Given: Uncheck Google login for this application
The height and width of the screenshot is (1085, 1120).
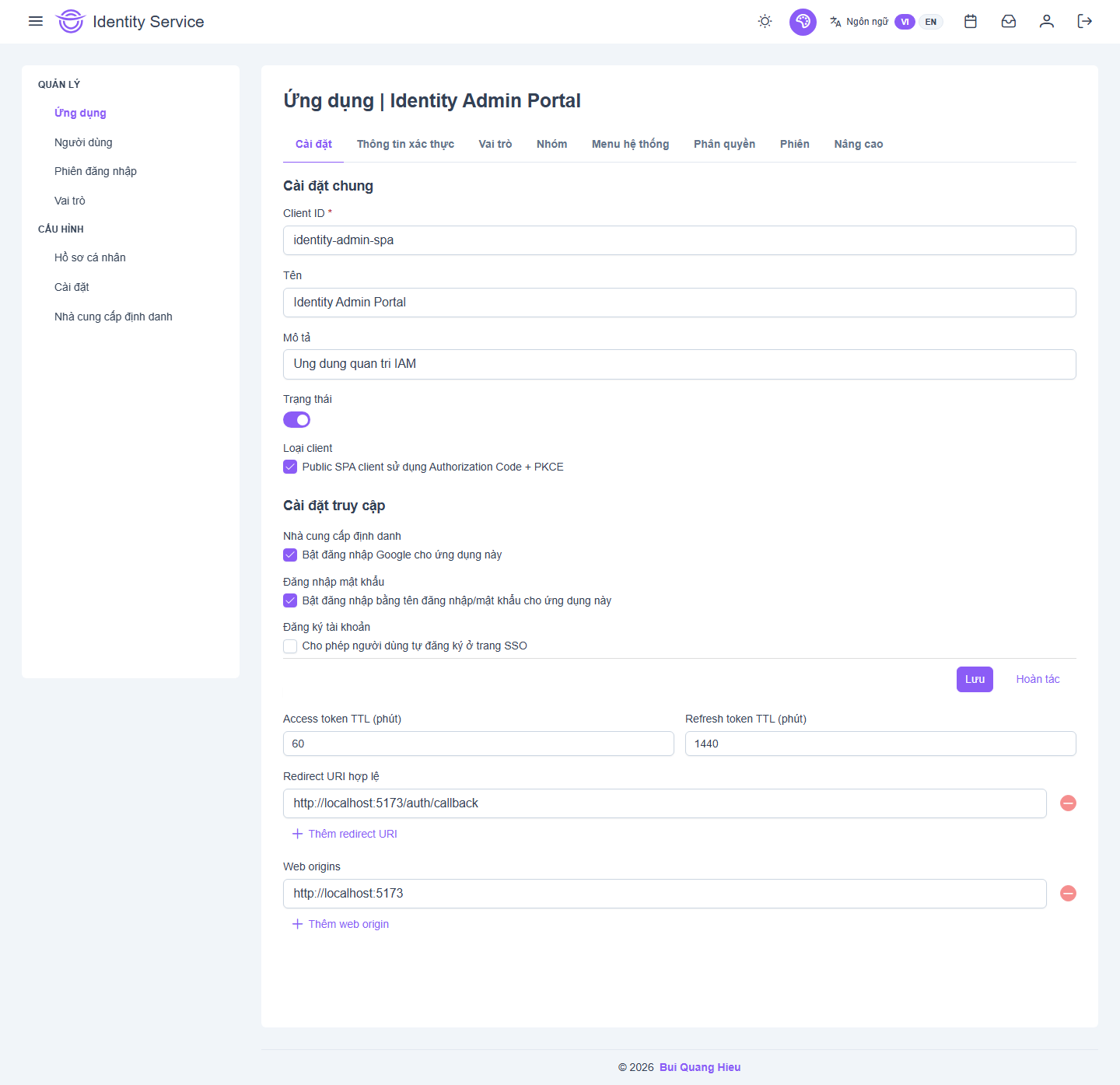Looking at the screenshot, I should point(290,555).
